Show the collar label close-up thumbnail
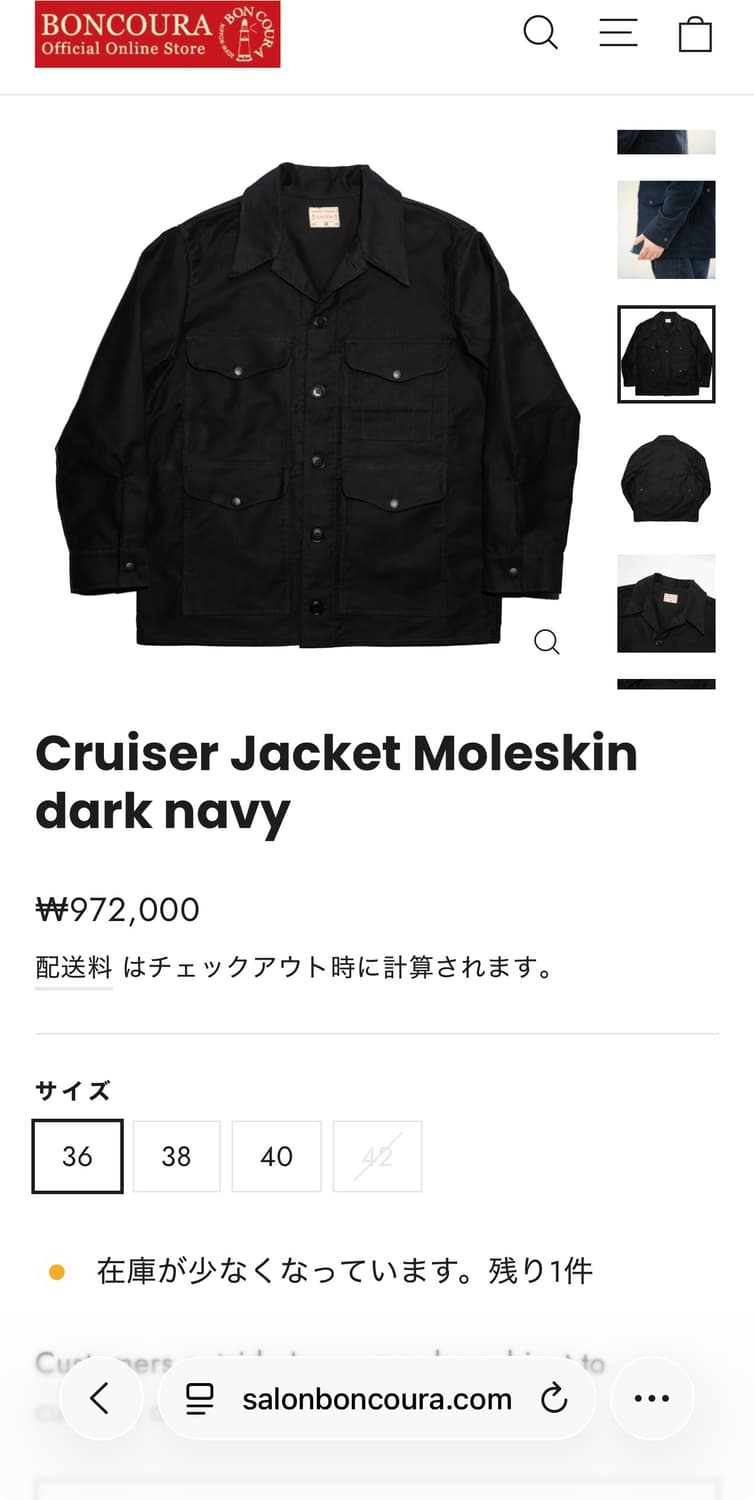 pos(666,603)
